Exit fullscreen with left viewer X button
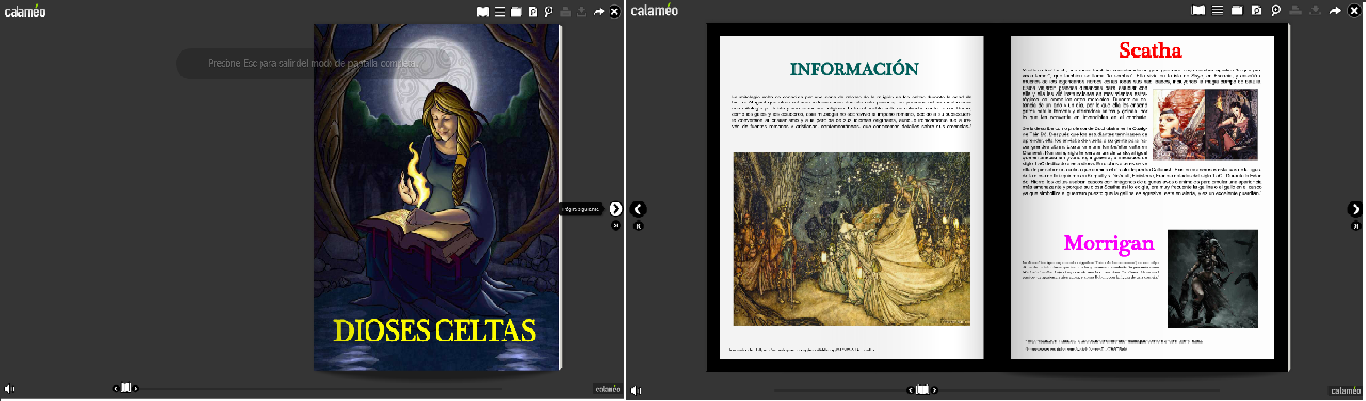1366x401 pixels. (x=615, y=12)
